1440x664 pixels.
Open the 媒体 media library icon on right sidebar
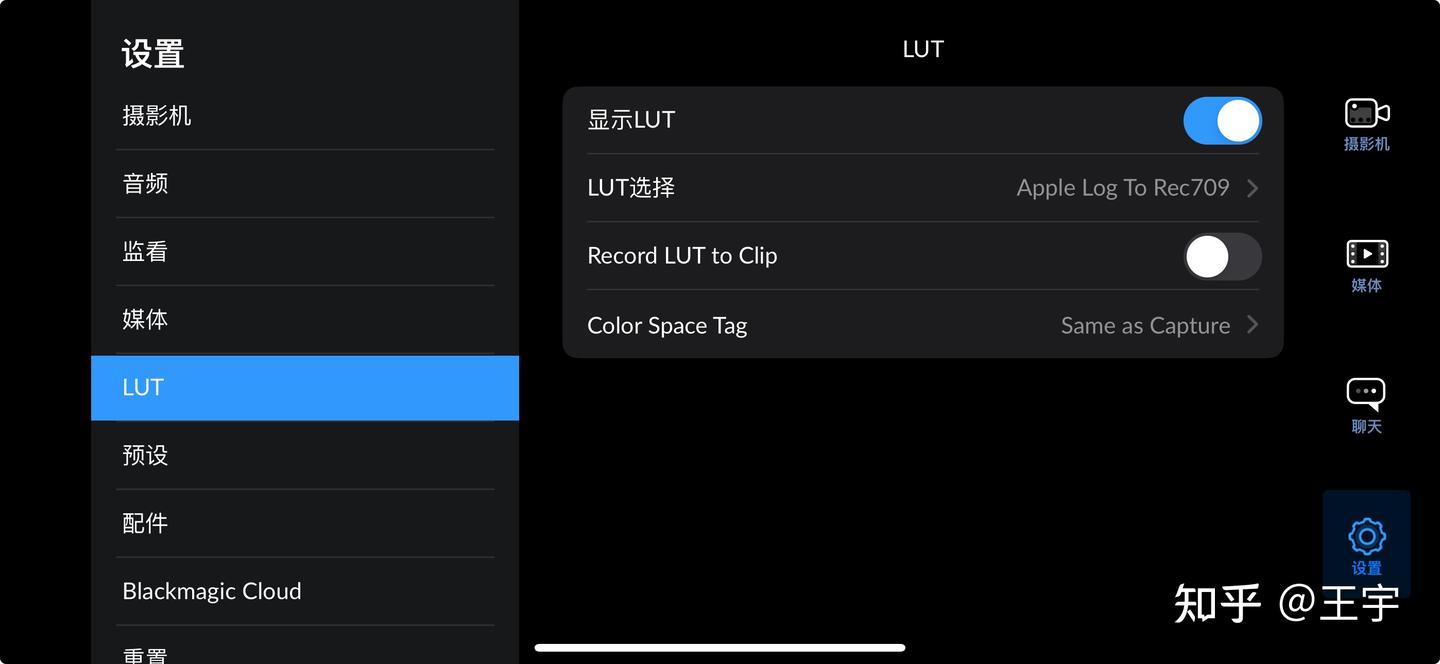point(1365,263)
